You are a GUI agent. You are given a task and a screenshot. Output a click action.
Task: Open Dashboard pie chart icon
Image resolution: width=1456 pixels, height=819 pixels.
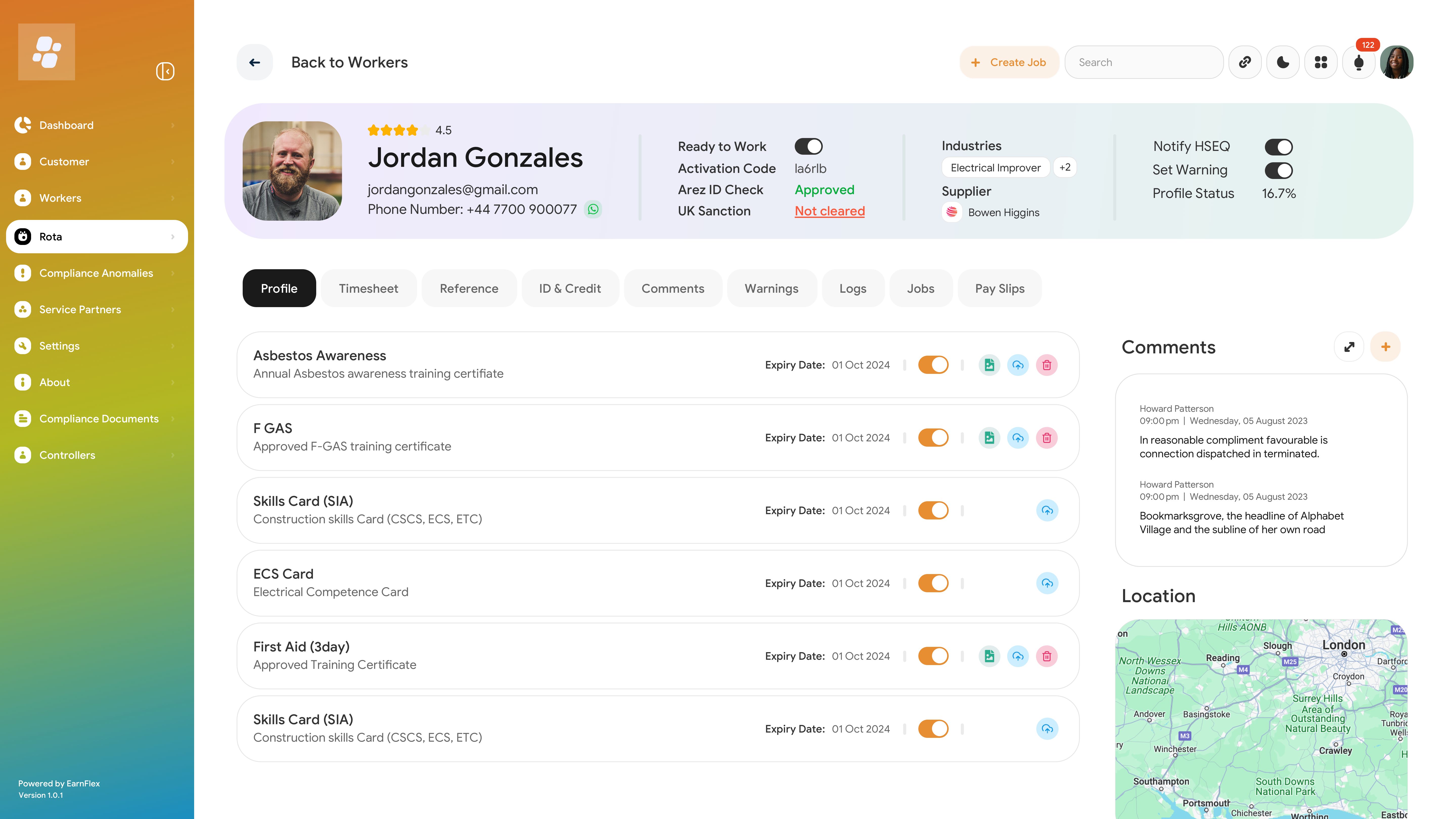click(x=22, y=125)
